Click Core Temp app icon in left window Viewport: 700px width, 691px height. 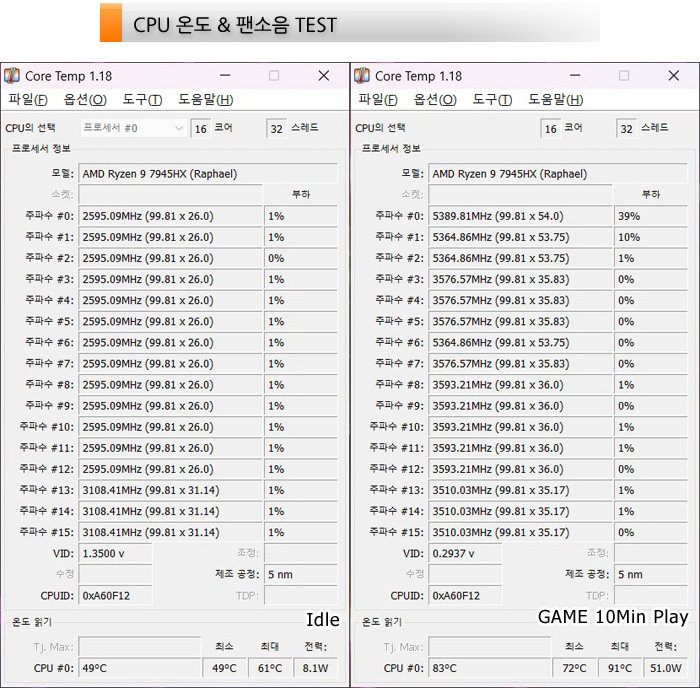(x=12, y=75)
